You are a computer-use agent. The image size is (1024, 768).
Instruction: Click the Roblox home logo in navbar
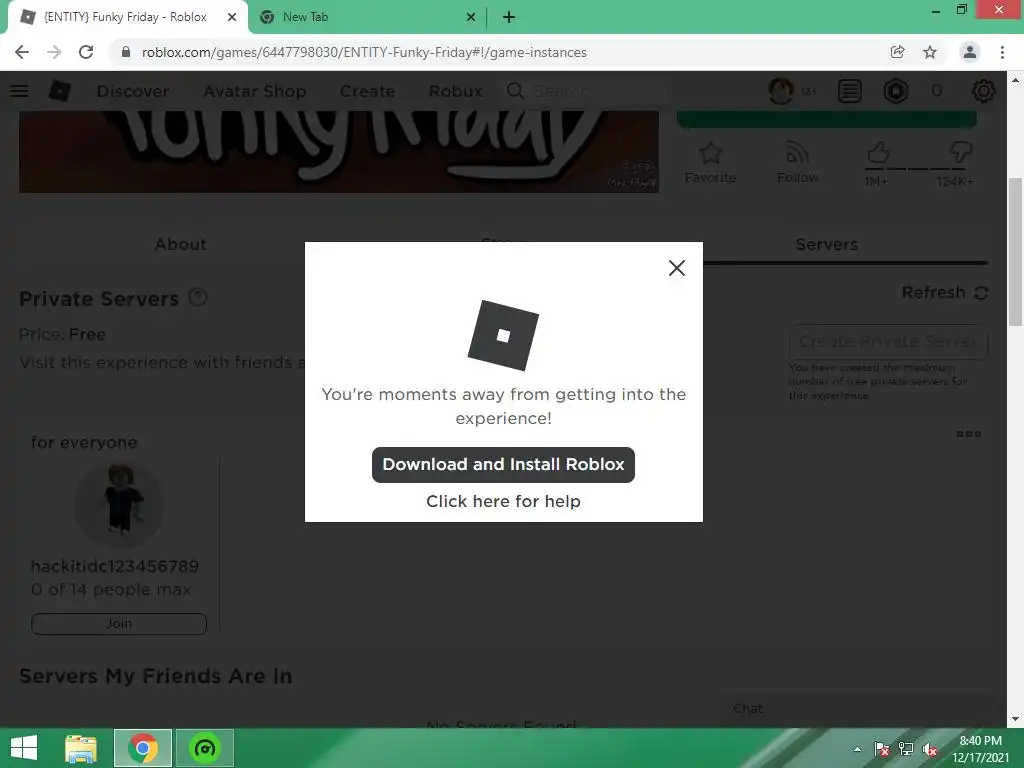pos(59,91)
